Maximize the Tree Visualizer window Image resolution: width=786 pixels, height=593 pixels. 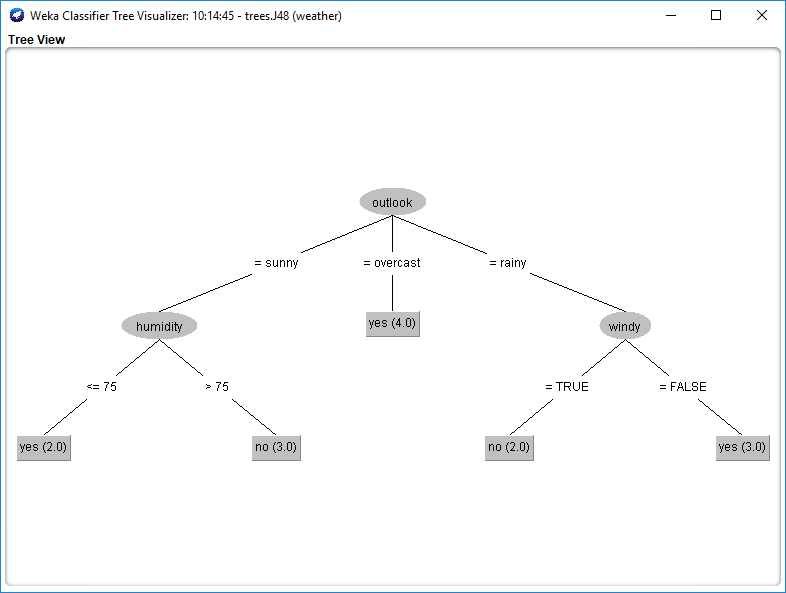tap(716, 15)
